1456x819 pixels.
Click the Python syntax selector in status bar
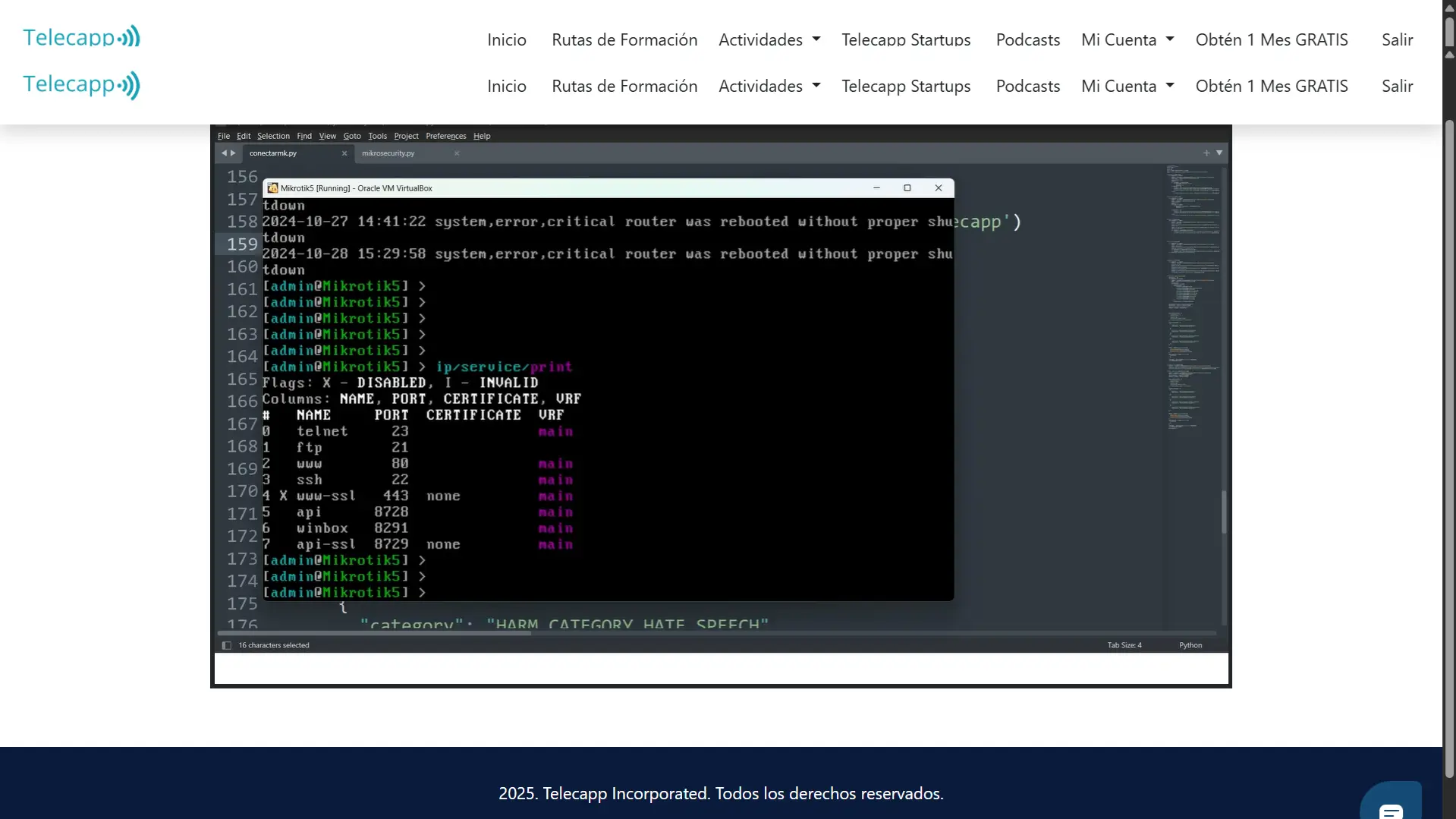click(x=1190, y=645)
